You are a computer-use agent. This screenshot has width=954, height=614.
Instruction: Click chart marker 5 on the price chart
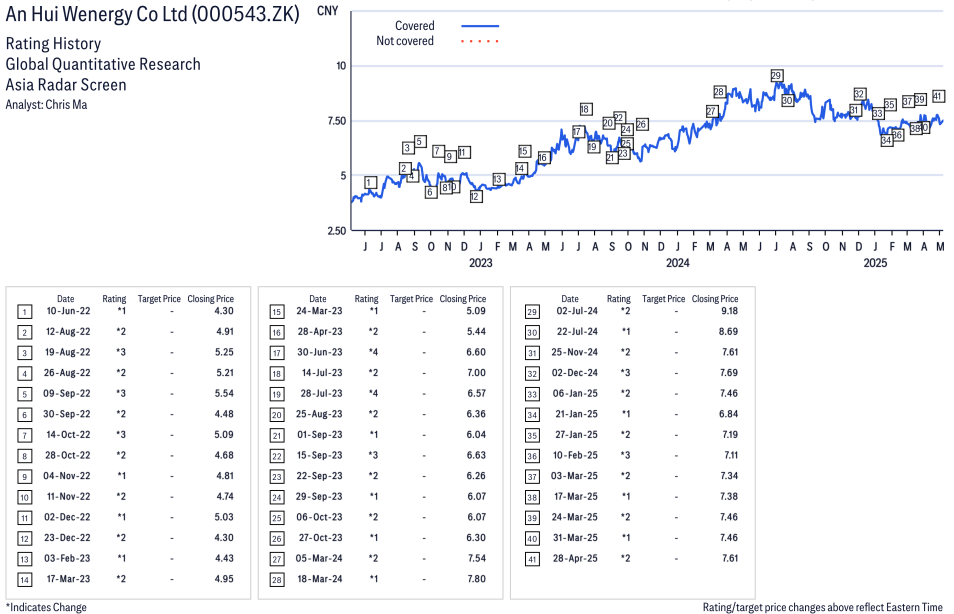click(x=419, y=142)
